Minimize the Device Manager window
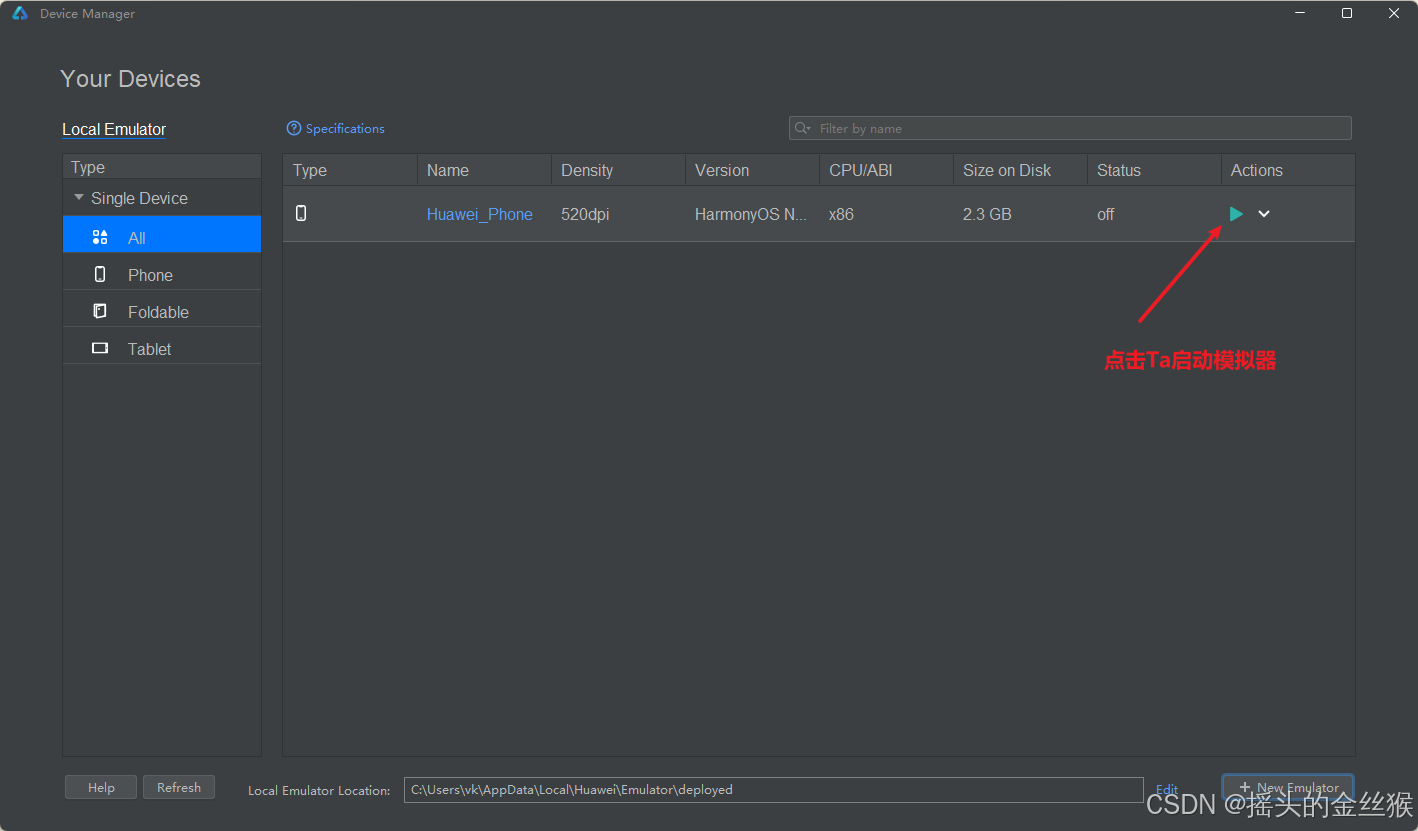 coord(1300,13)
